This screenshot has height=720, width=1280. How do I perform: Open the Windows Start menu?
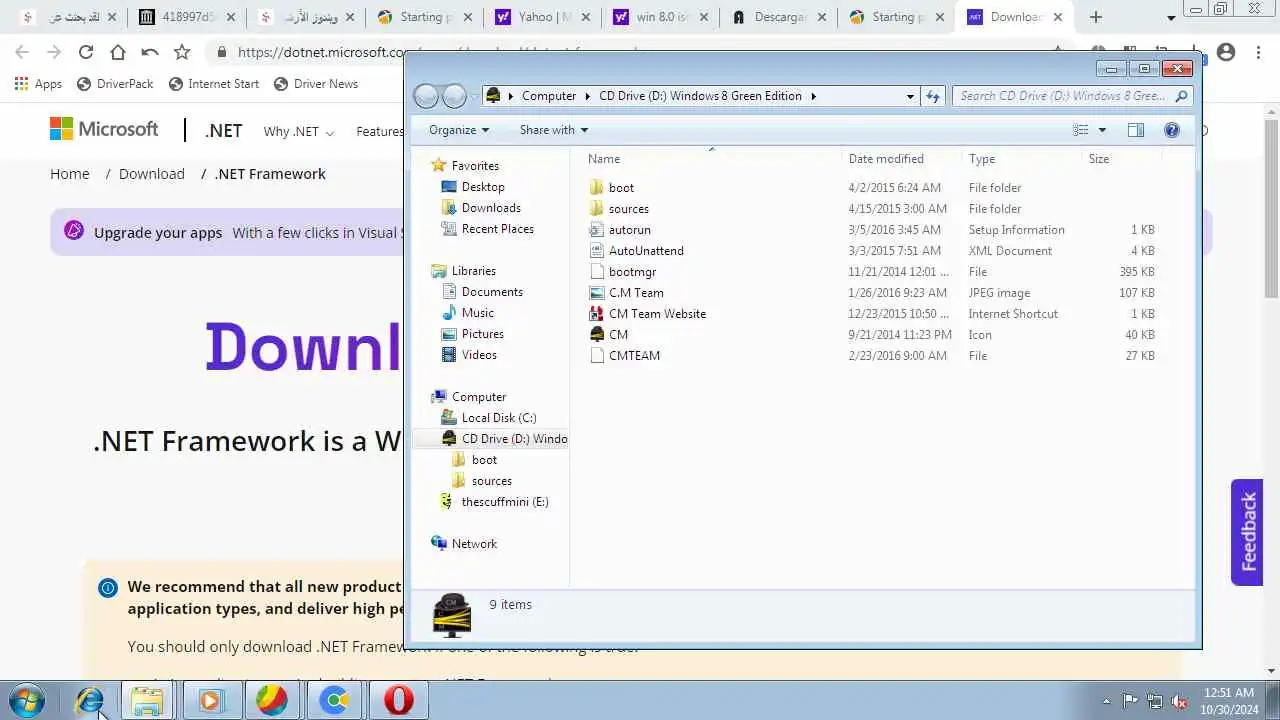tap(26, 701)
